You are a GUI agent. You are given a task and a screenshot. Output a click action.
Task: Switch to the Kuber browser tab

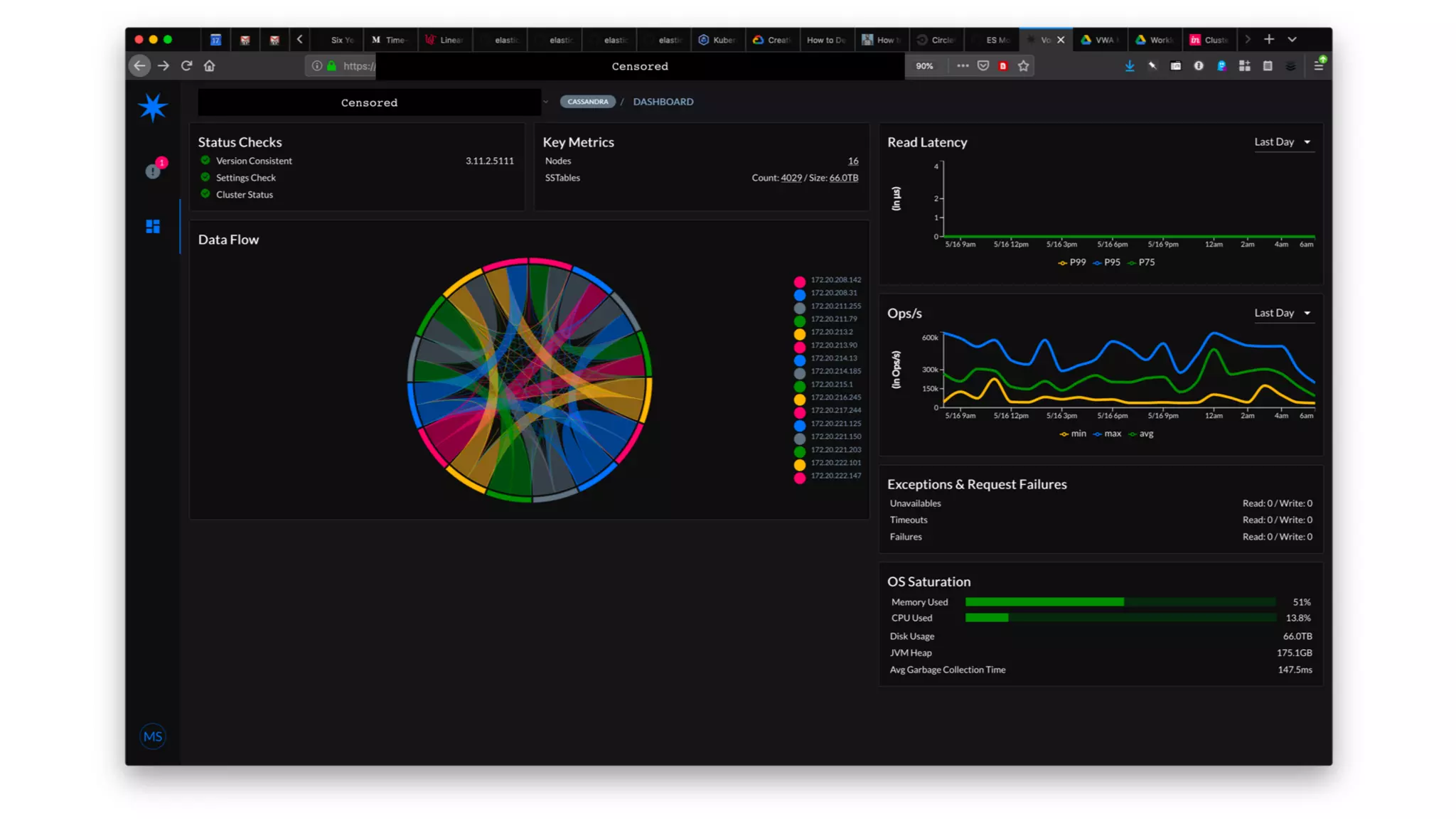(718, 40)
